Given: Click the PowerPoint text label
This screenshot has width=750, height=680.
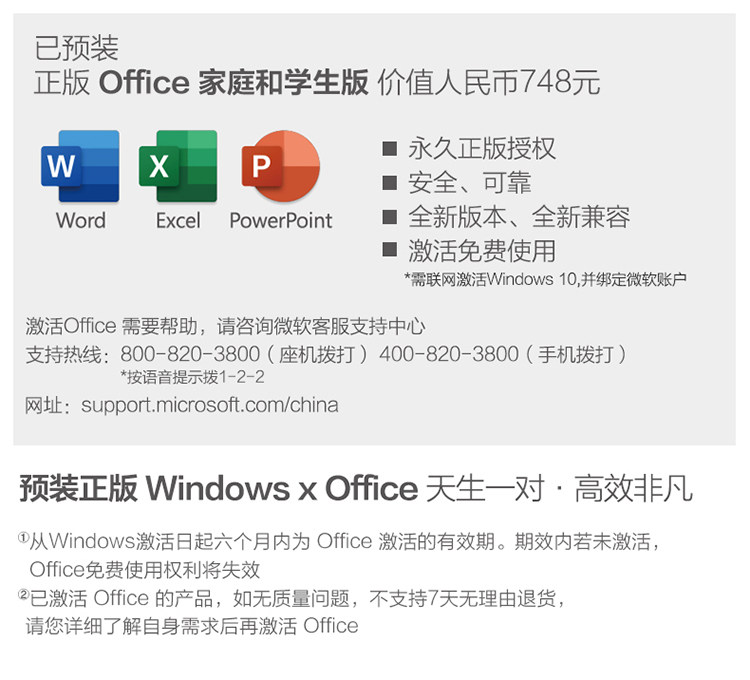Looking at the screenshot, I should 281,221.
